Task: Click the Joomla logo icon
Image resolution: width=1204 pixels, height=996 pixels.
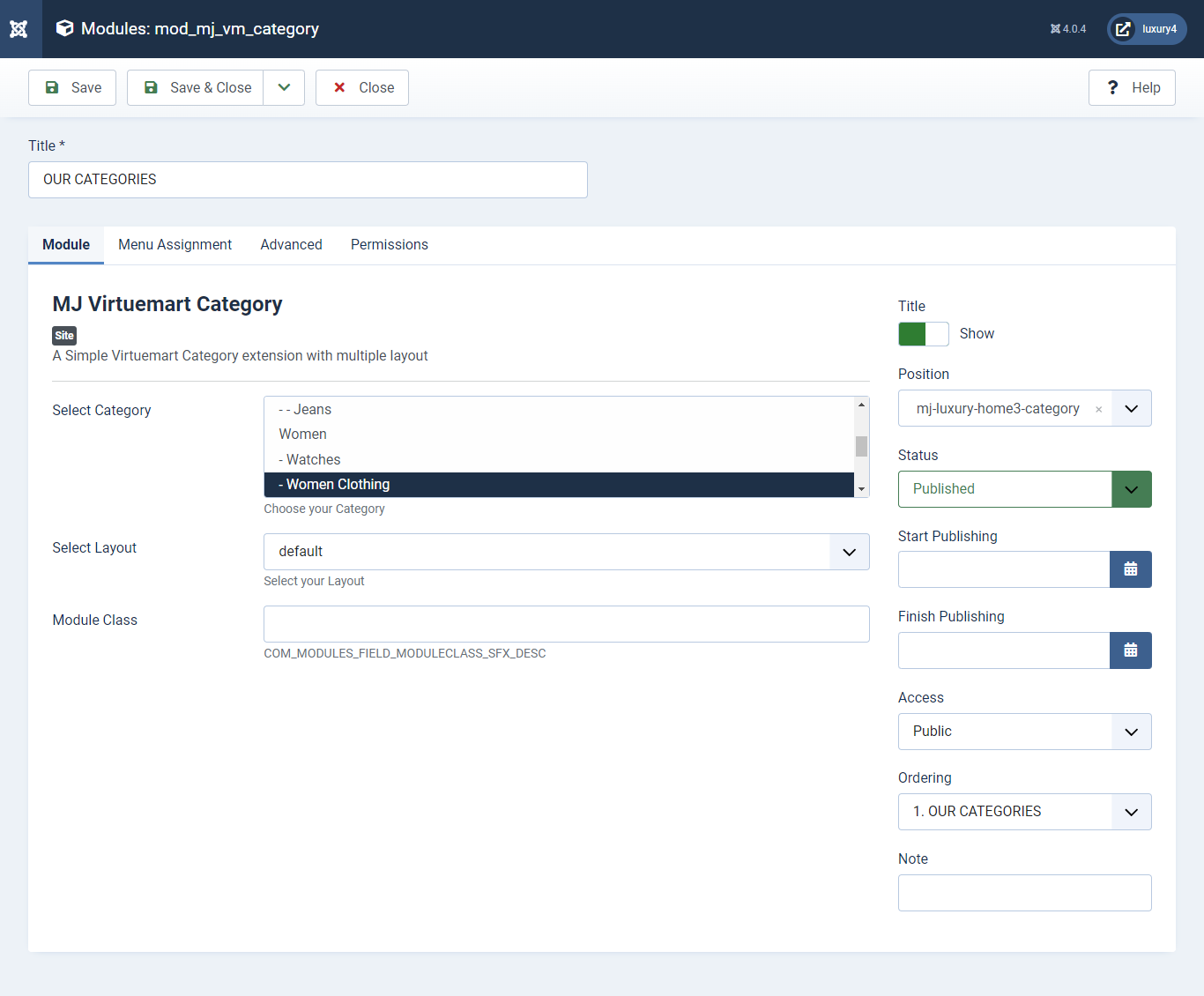Action: pyautogui.click(x=19, y=29)
